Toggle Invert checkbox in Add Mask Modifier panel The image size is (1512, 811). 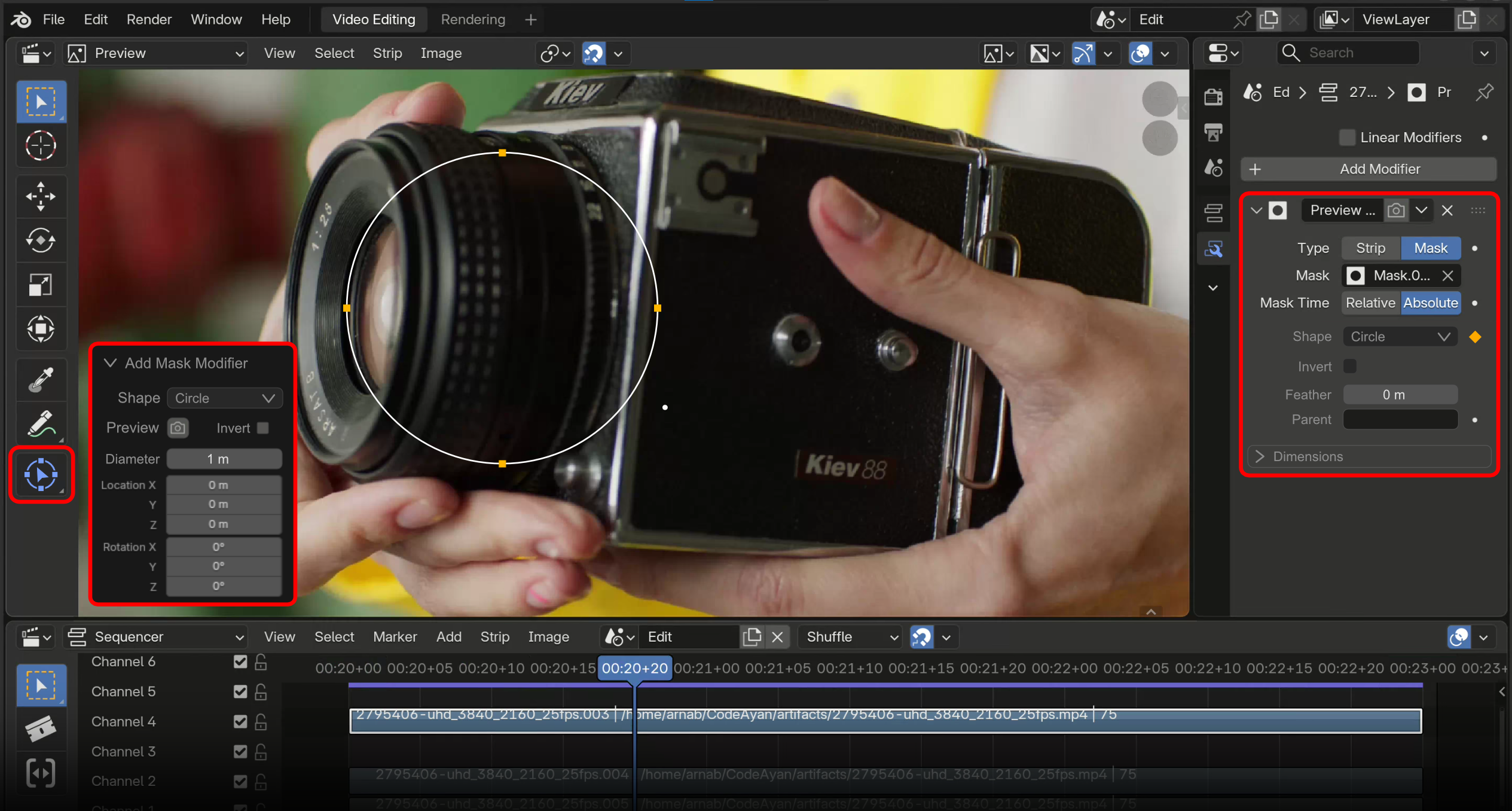coord(262,428)
